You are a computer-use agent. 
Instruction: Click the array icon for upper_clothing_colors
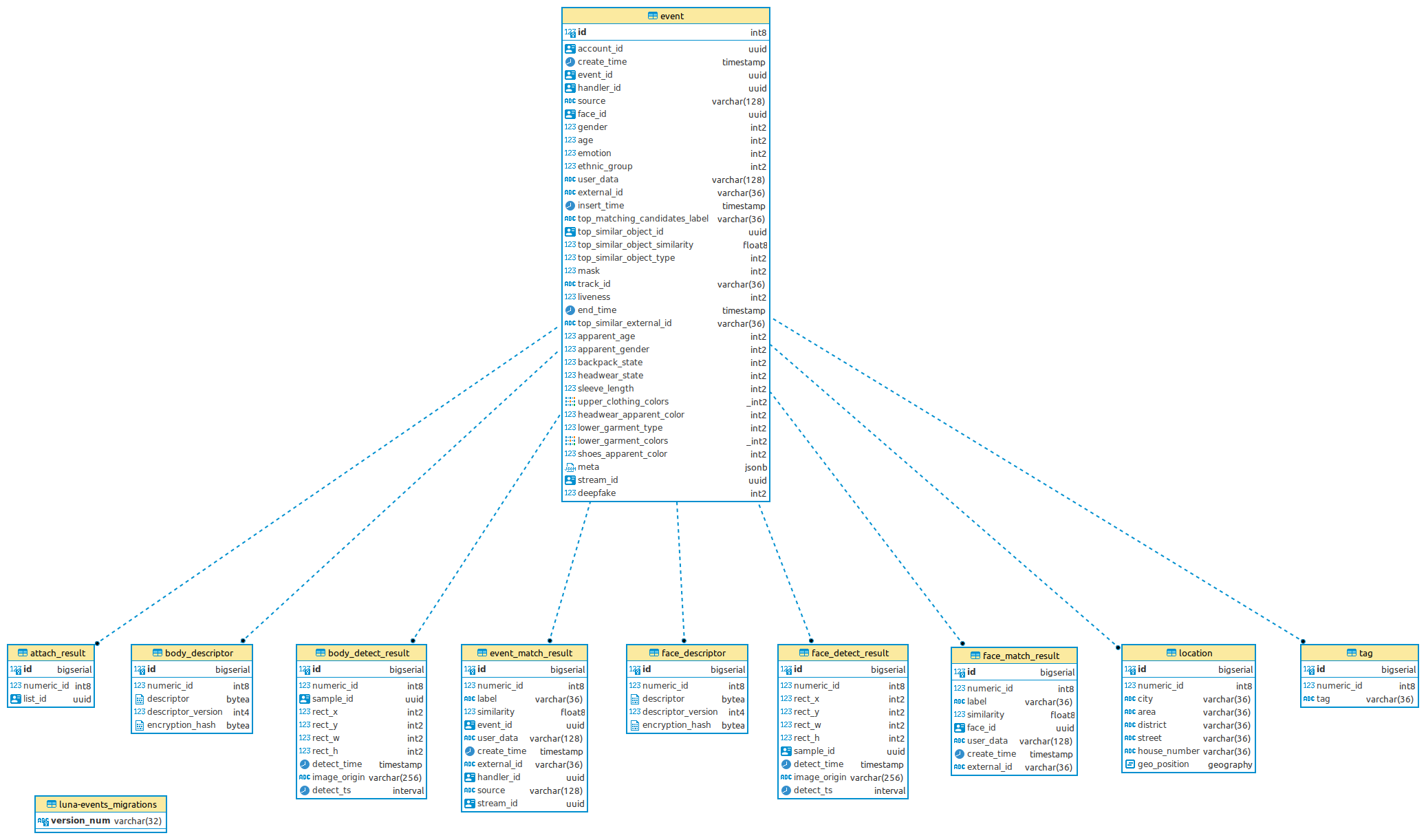[x=570, y=402]
